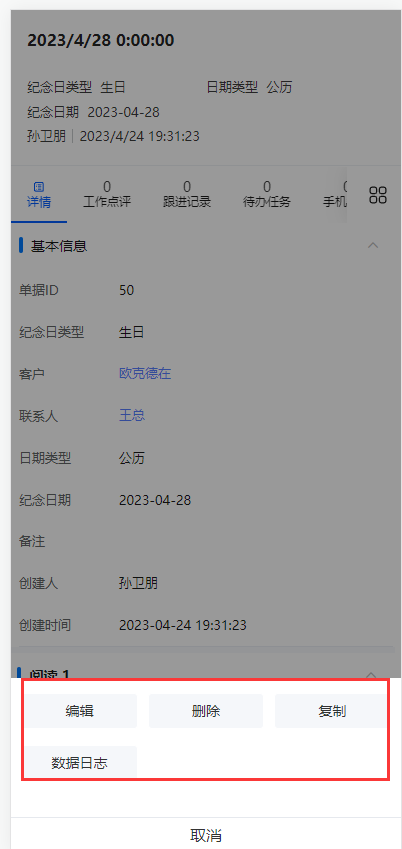The image size is (402, 849).
Task: Open the four-squares more-tabs grid icon
Action: (378, 195)
